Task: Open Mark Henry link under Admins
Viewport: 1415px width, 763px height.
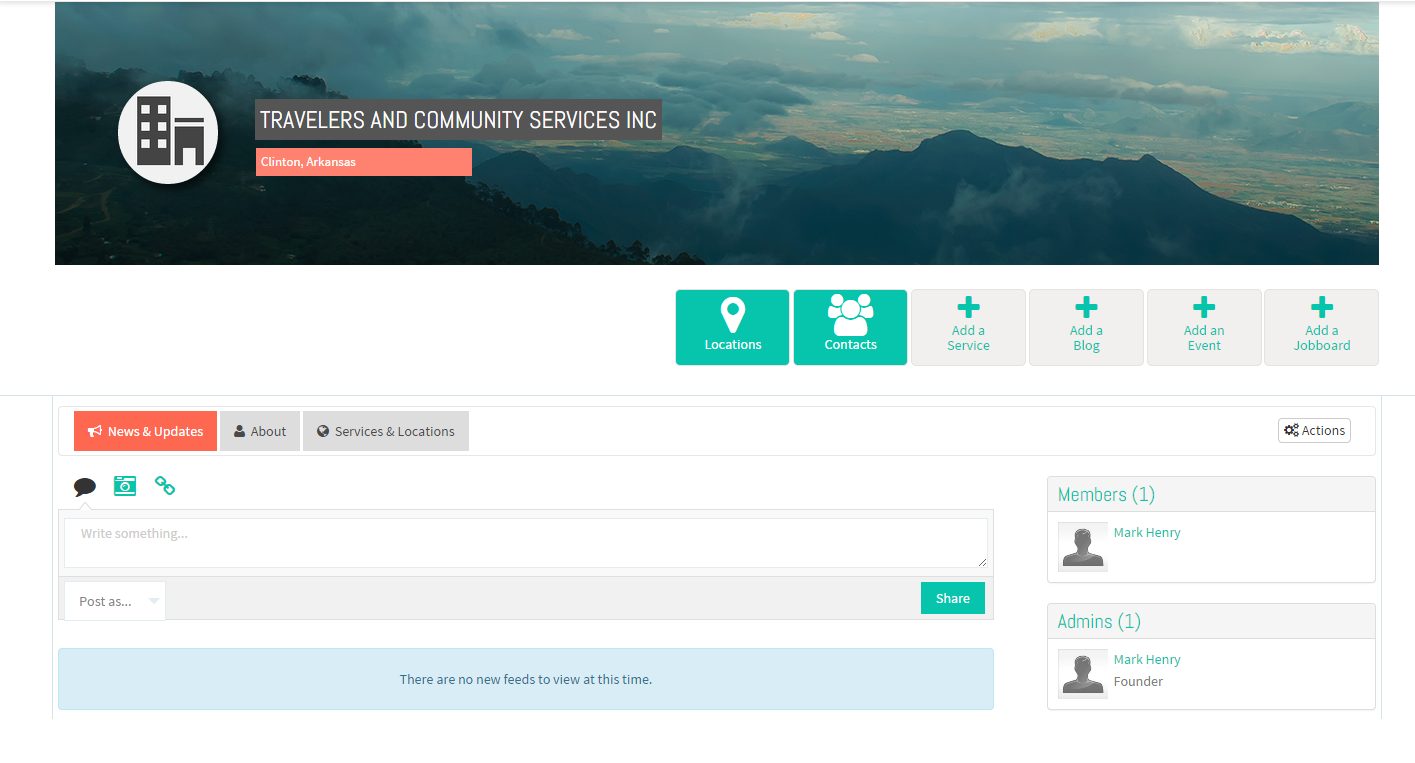Action: point(1147,660)
